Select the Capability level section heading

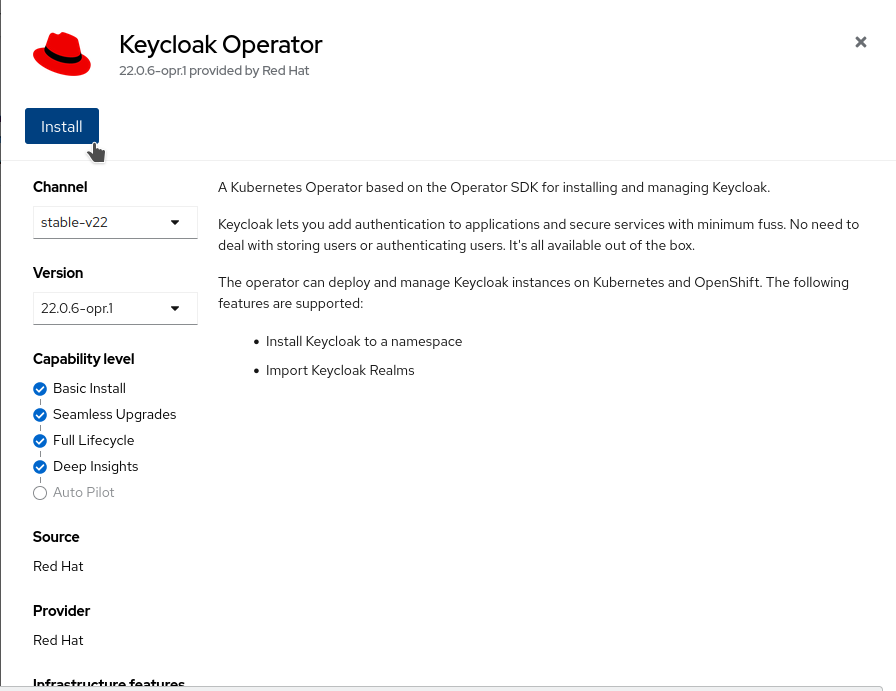(x=84, y=359)
